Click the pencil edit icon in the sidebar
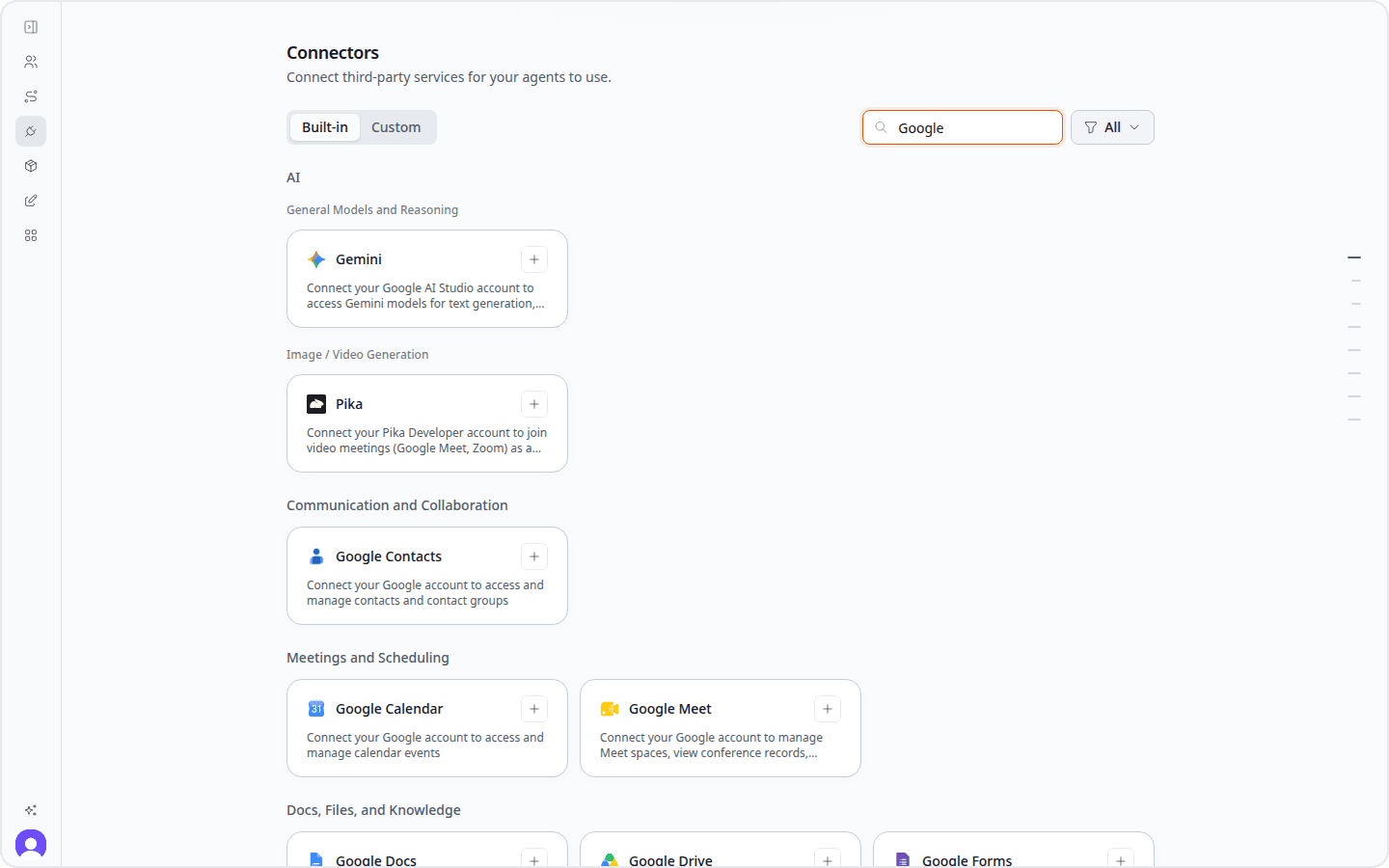This screenshot has height=868, width=1389. click(31, 201)
